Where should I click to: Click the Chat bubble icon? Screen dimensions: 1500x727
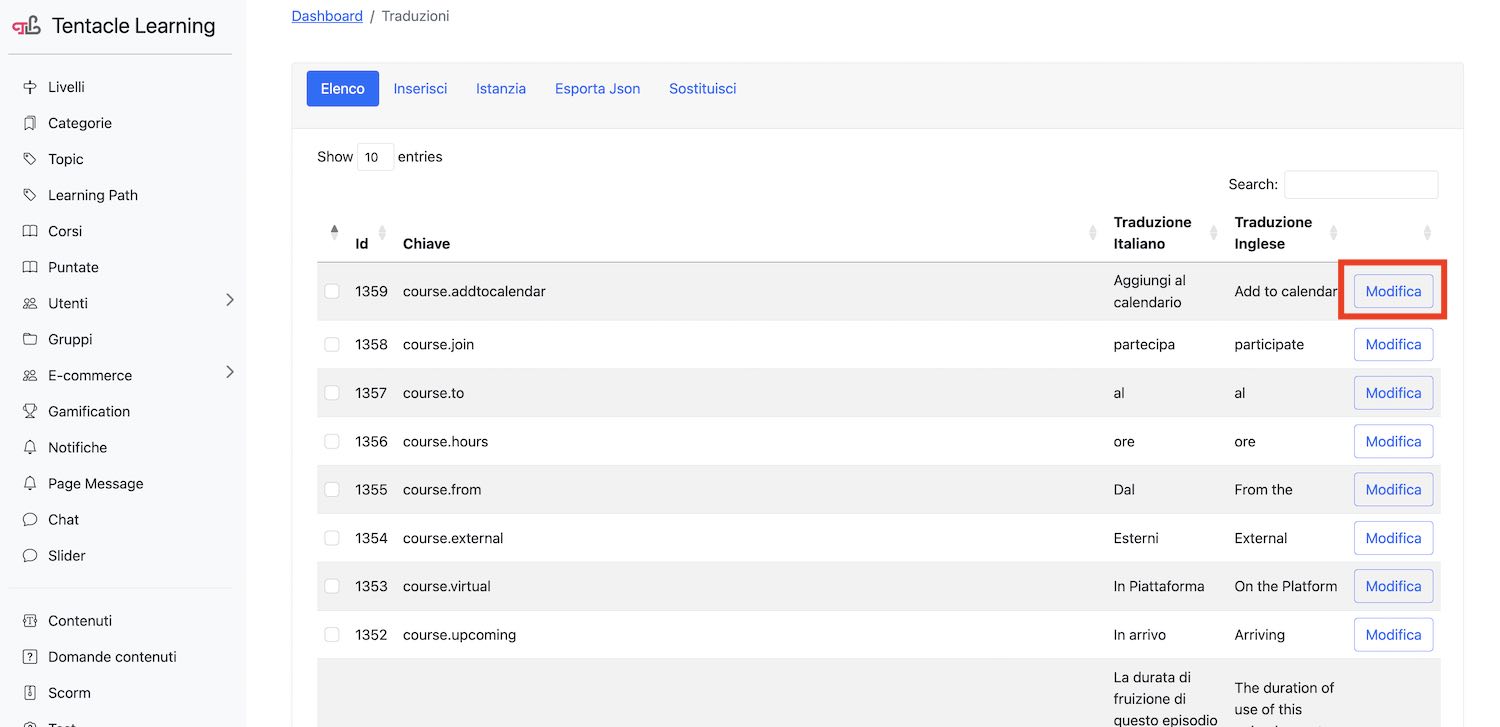(x=30, y=519)
